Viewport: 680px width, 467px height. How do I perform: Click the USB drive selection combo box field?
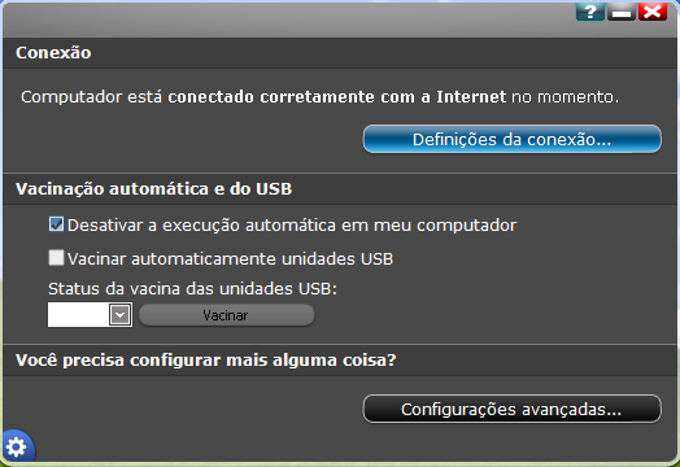point(78,315)
